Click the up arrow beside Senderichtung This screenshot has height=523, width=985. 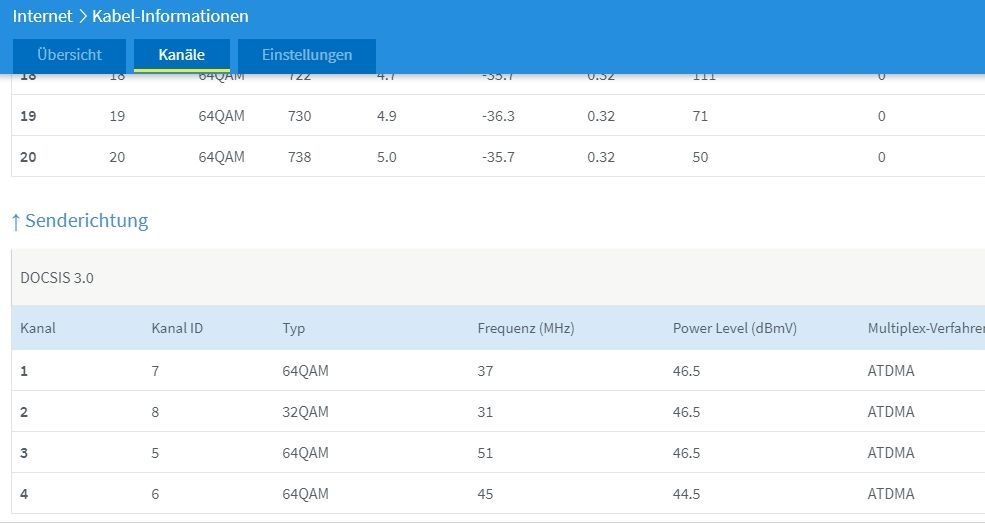click(15, 221)
